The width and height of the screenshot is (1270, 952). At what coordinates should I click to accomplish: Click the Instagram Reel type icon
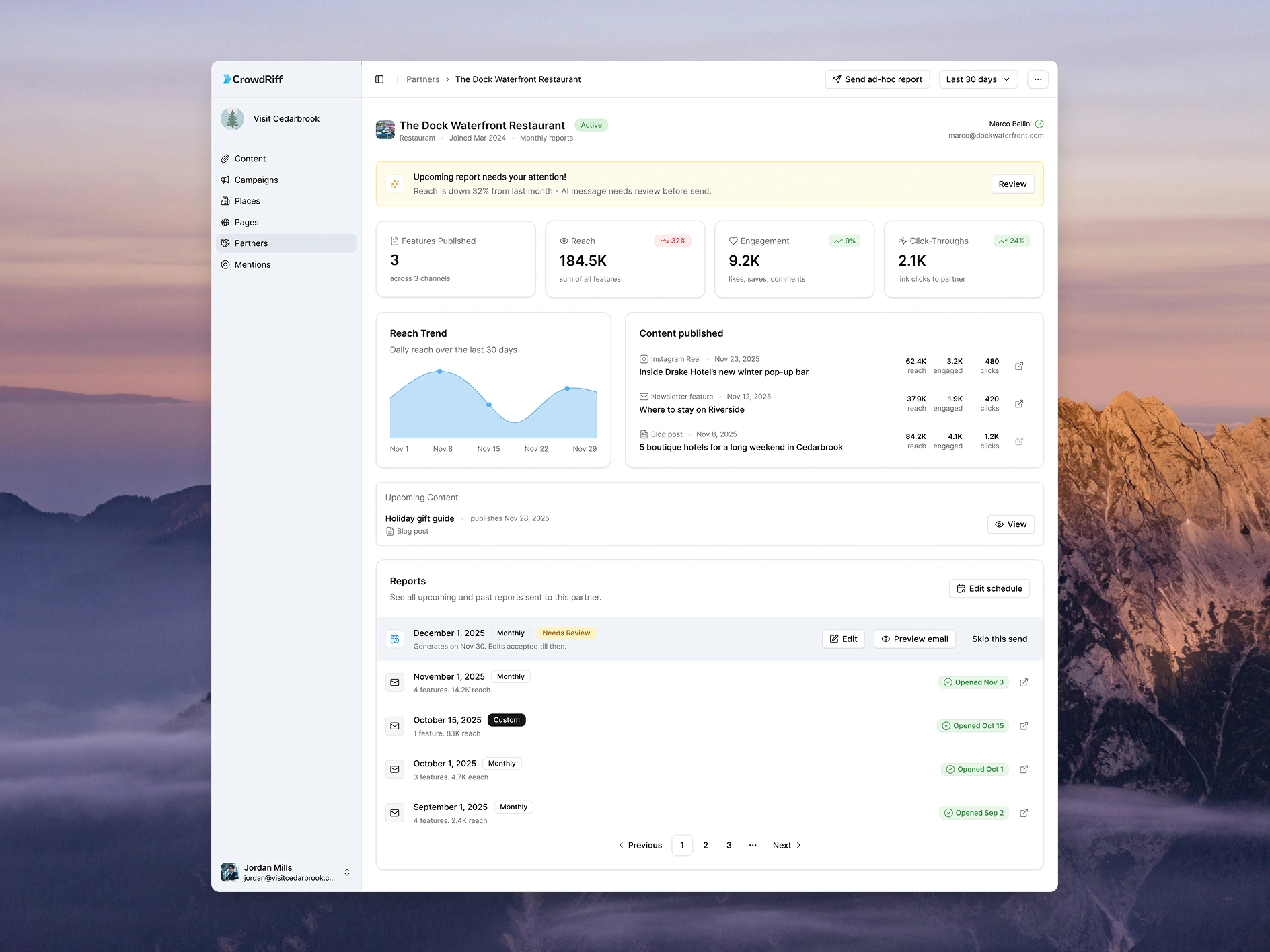point(644,359)
